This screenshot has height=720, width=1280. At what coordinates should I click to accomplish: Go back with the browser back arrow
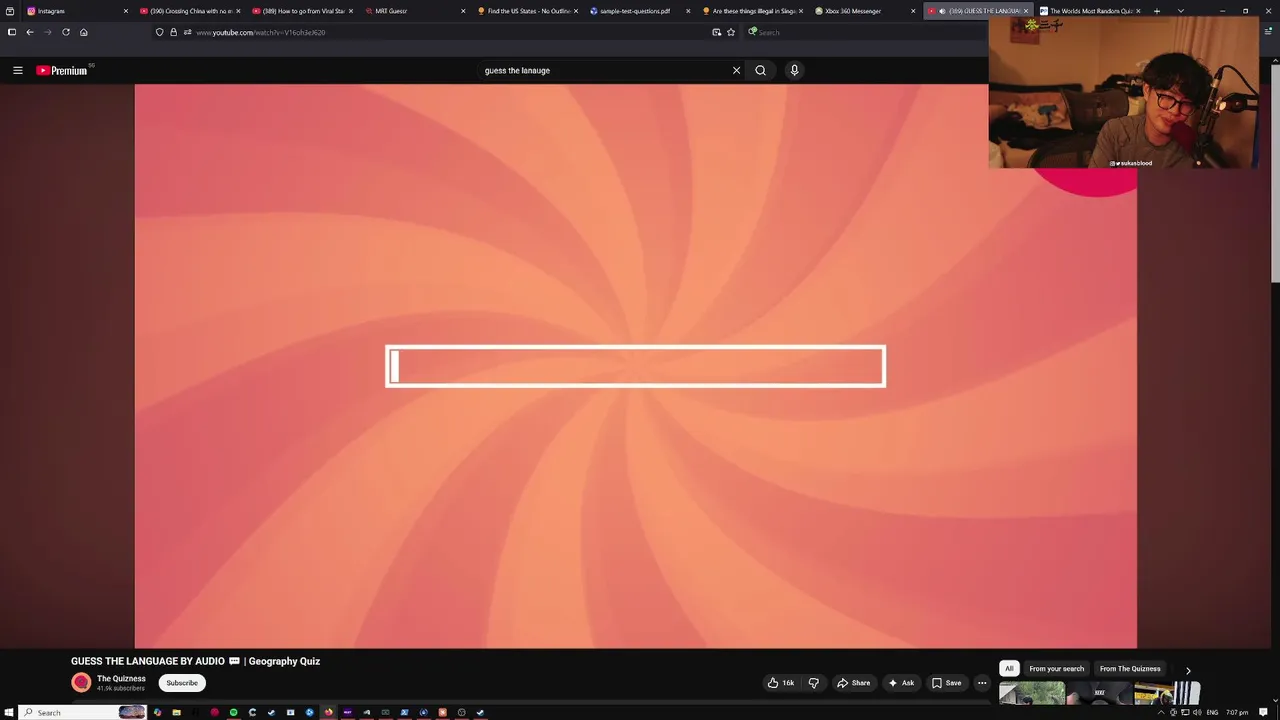click(30, 32)
